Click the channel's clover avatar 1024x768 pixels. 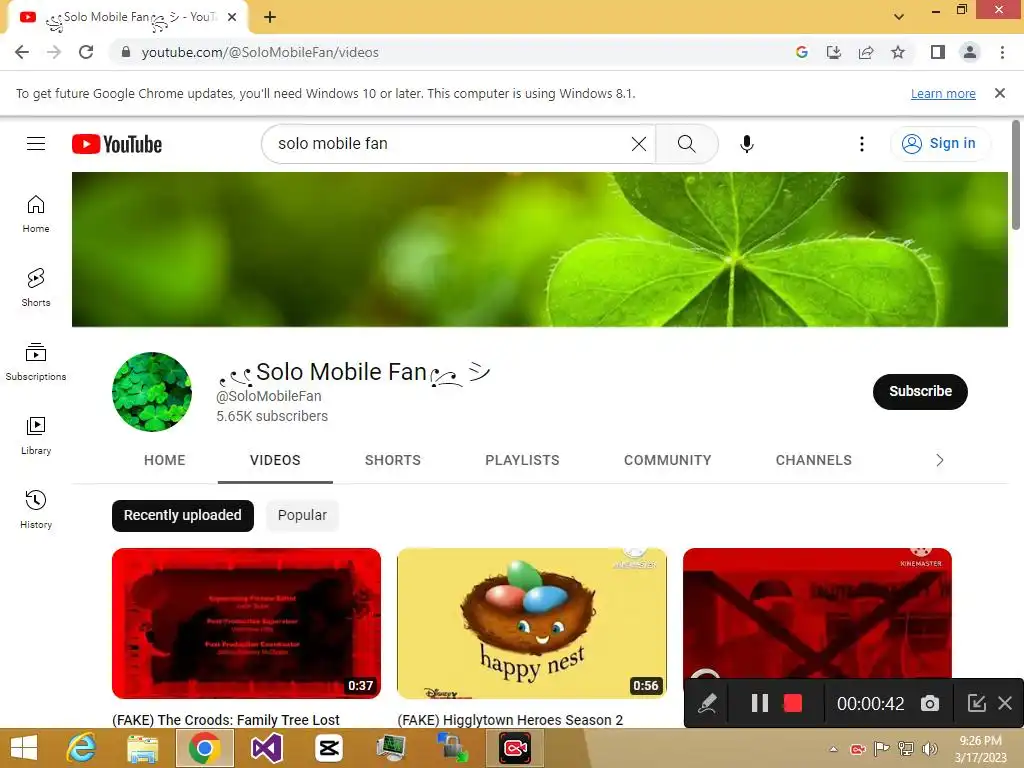point(152,392)
